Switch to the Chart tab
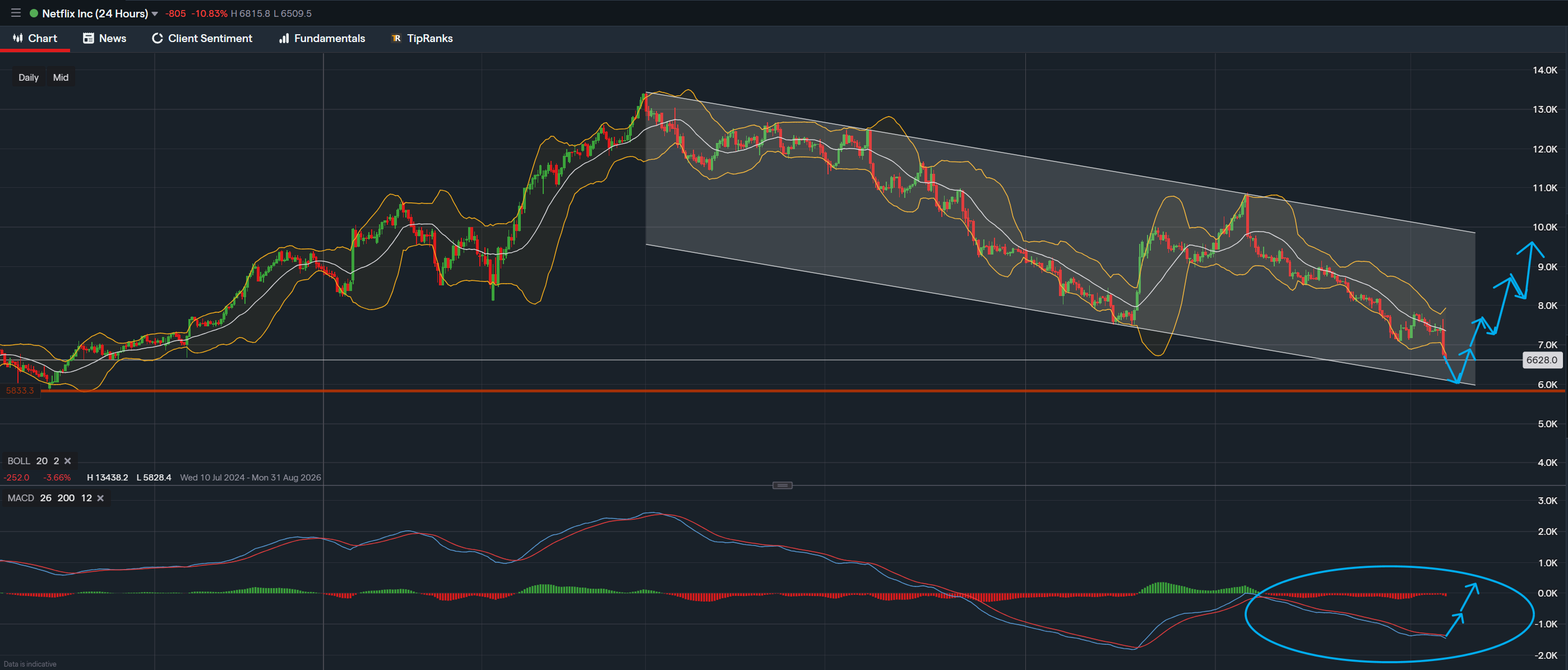The width and height of the screenshot is (1568, 670). (35, 38)
